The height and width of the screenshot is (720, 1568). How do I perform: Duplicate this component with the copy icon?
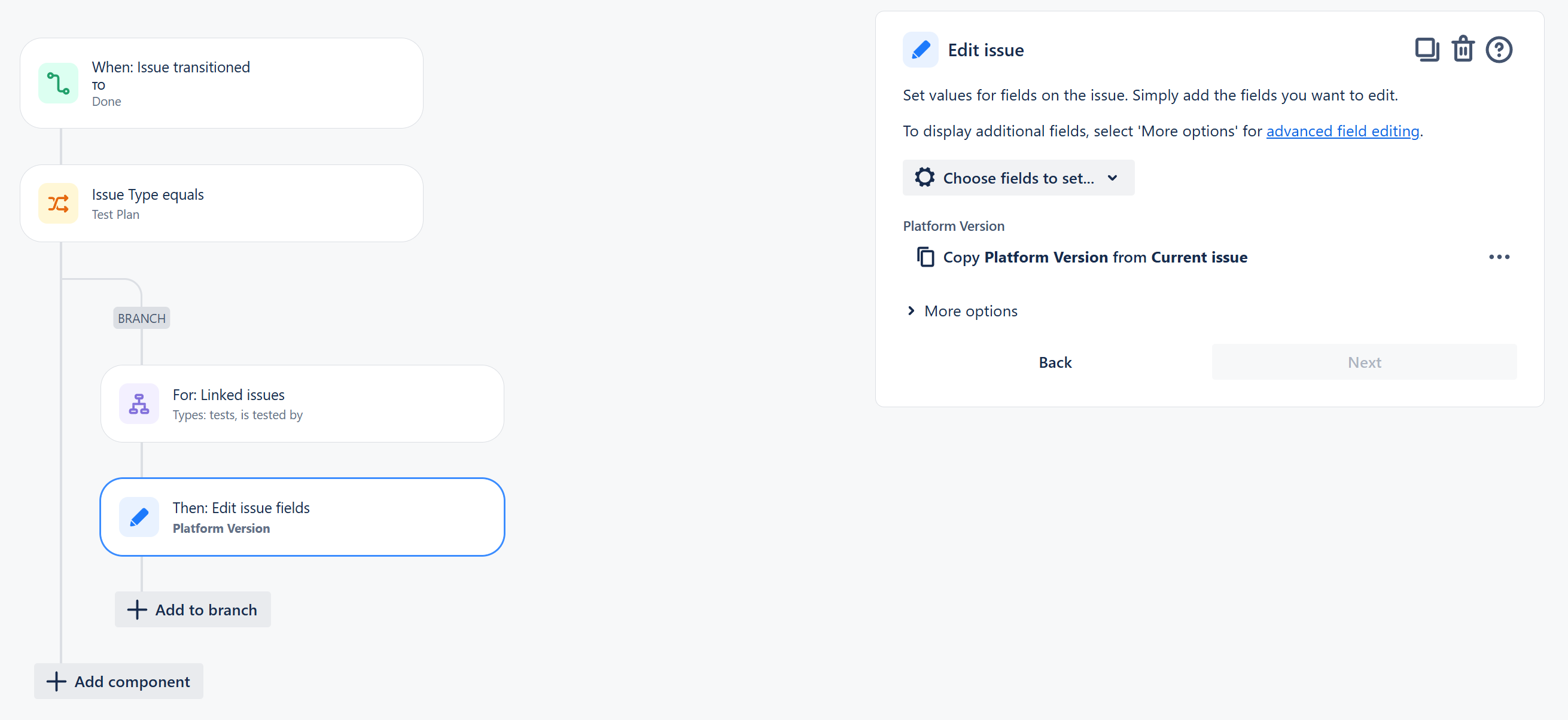1427,50
